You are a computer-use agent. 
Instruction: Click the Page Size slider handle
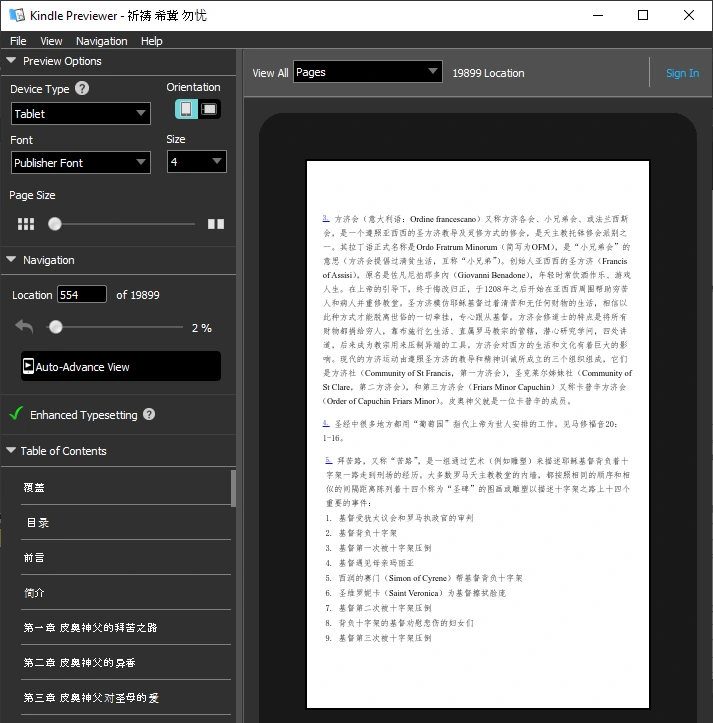(55, 224)
